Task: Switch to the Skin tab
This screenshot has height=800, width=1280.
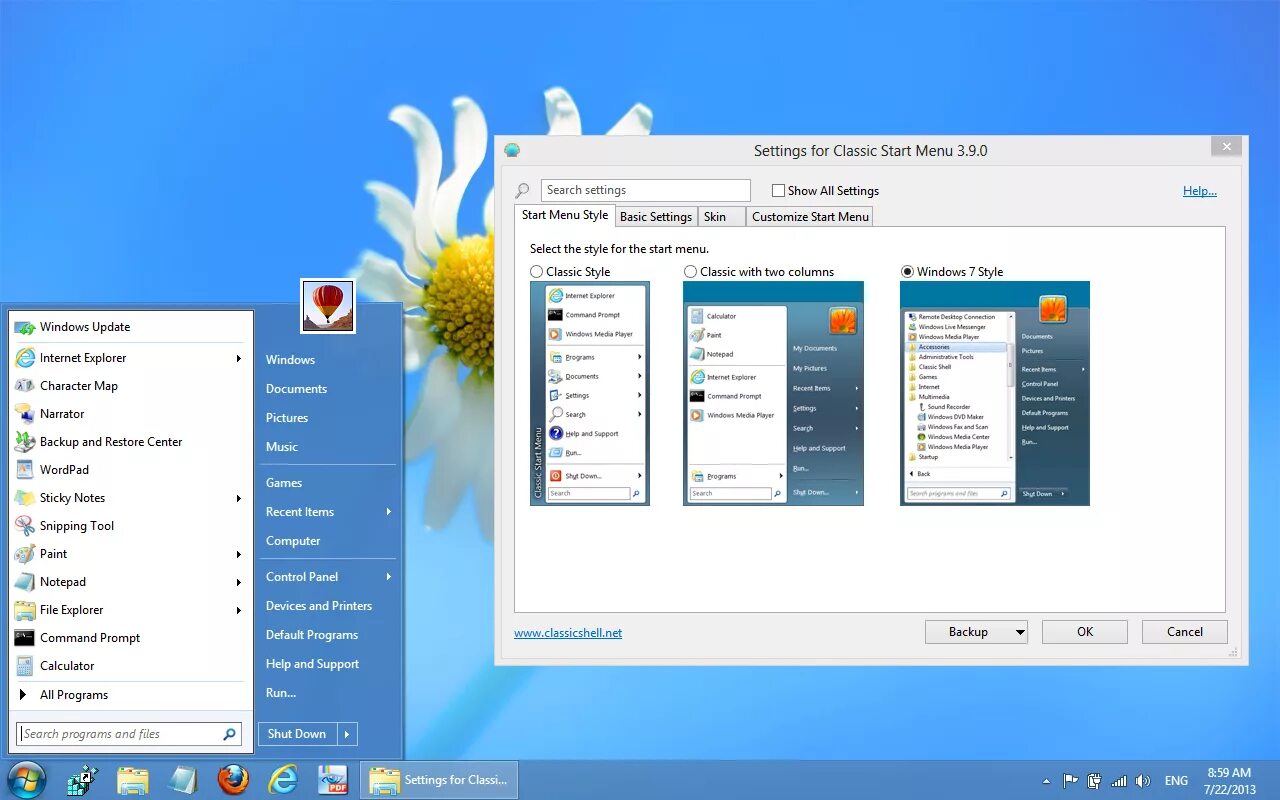Action: (x=716, y=216)
